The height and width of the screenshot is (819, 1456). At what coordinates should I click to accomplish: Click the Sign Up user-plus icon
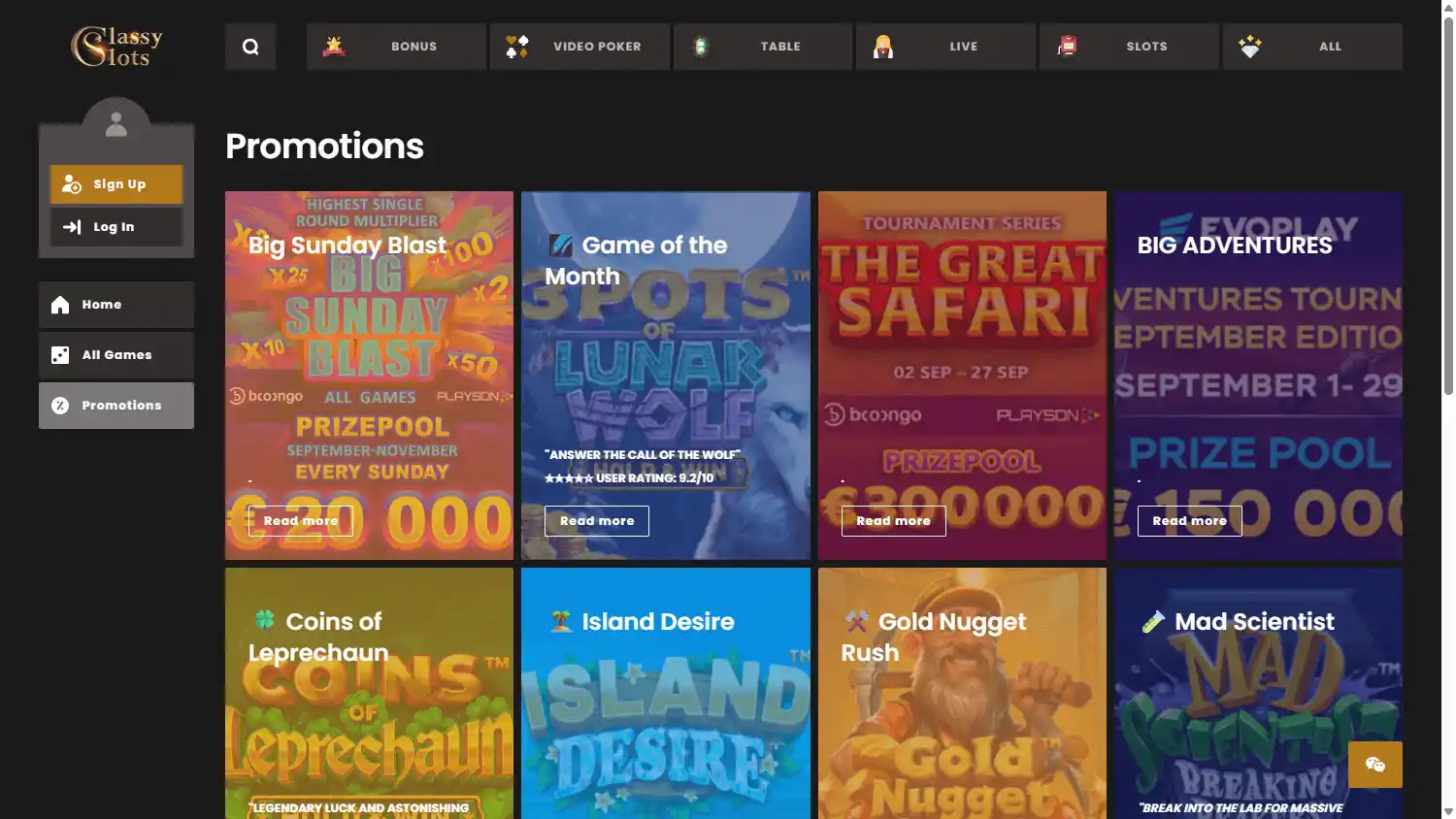(x=72, y=184)
